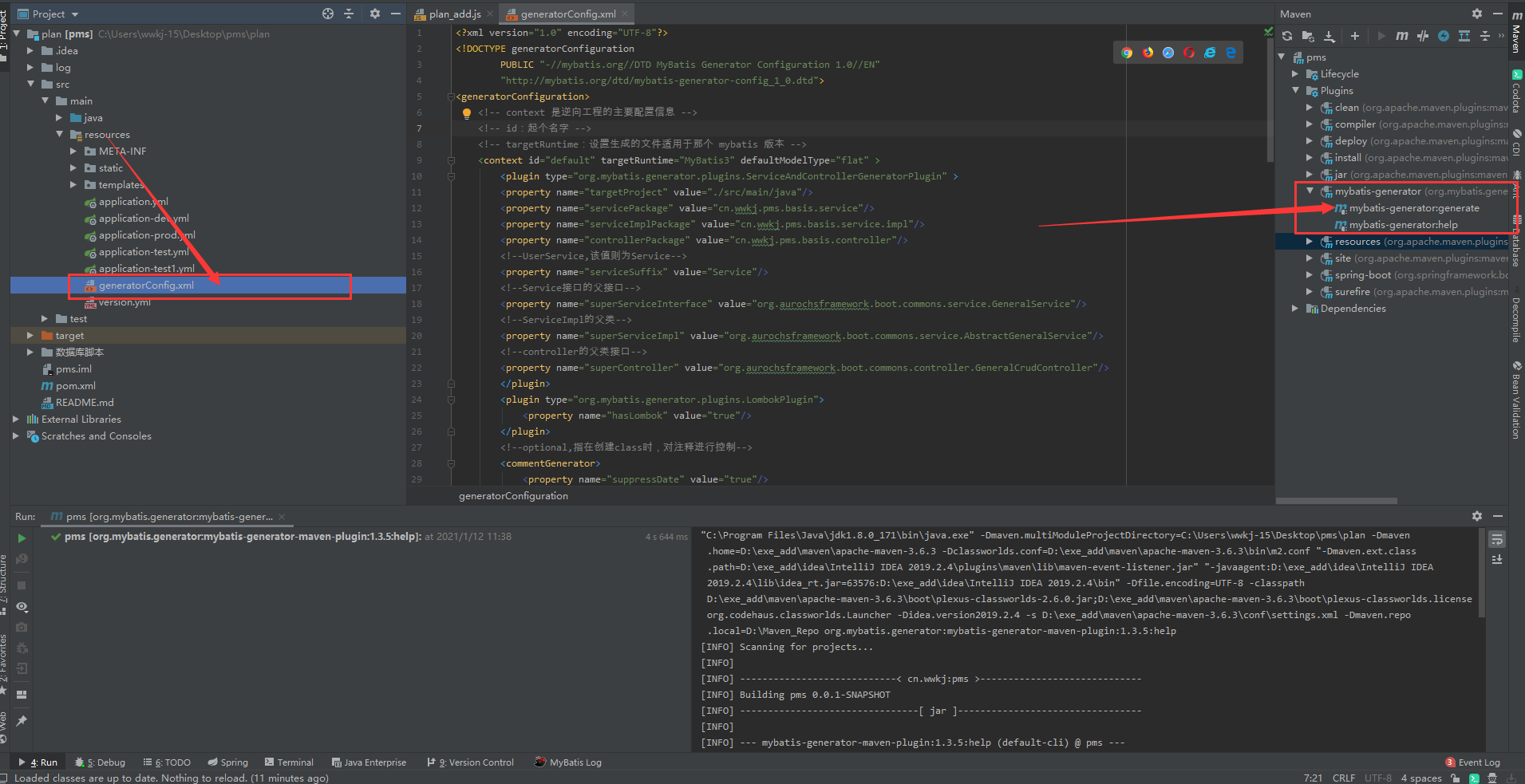Toggle skip tests mode in Maven panel

pos(1424,36)
